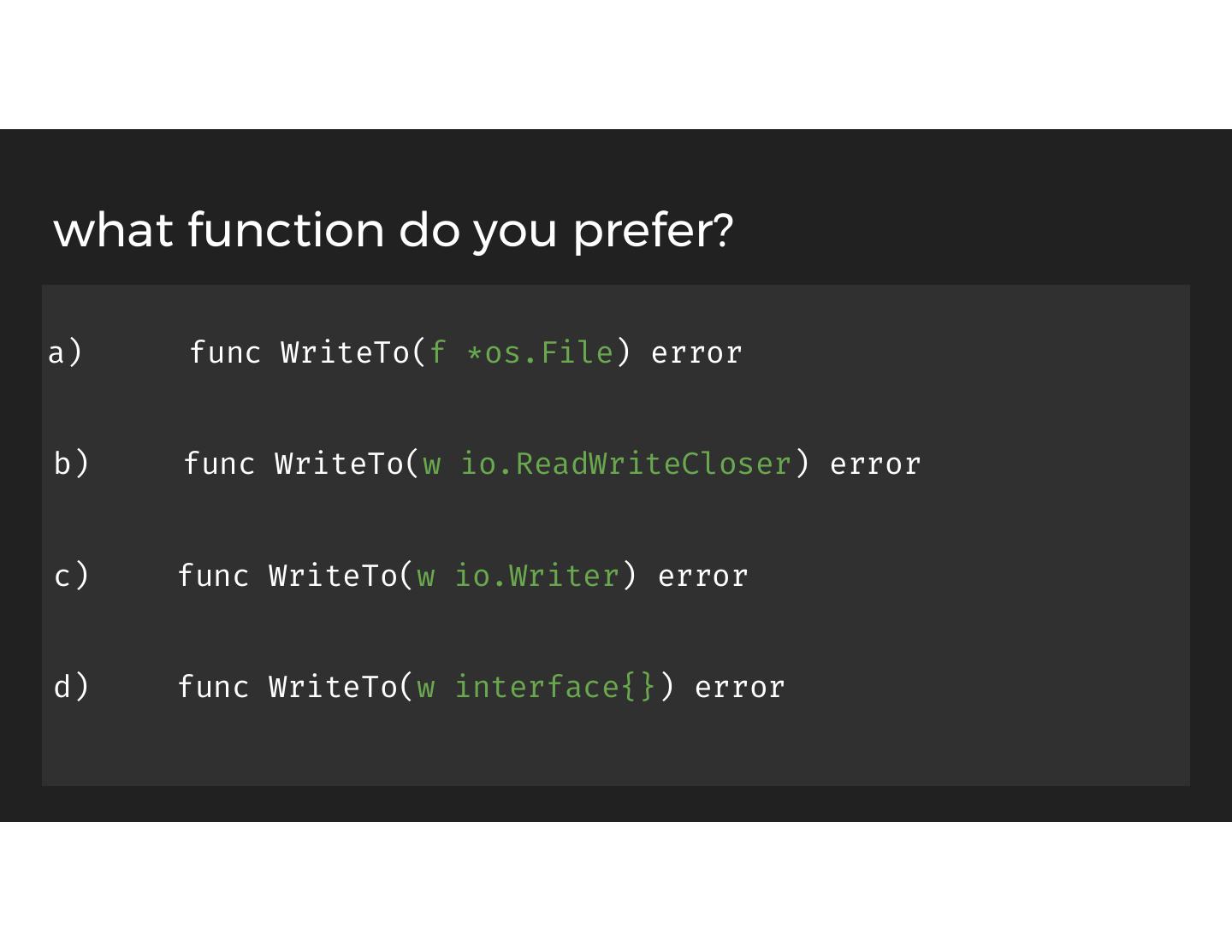This screenshot has width=1232, height=952.
Task: Click "WriteTo" in the io.ReadWriteCloser line
Action: (340, 464)
